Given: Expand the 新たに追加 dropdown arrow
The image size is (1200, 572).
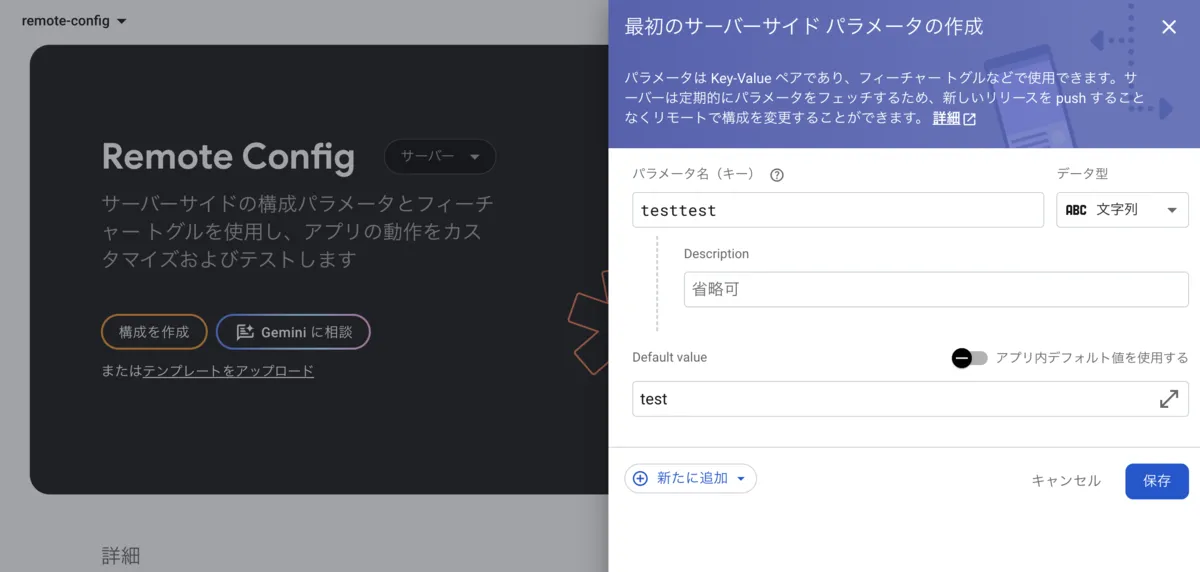Looking at the screenshot, I should tap(741, 479).
